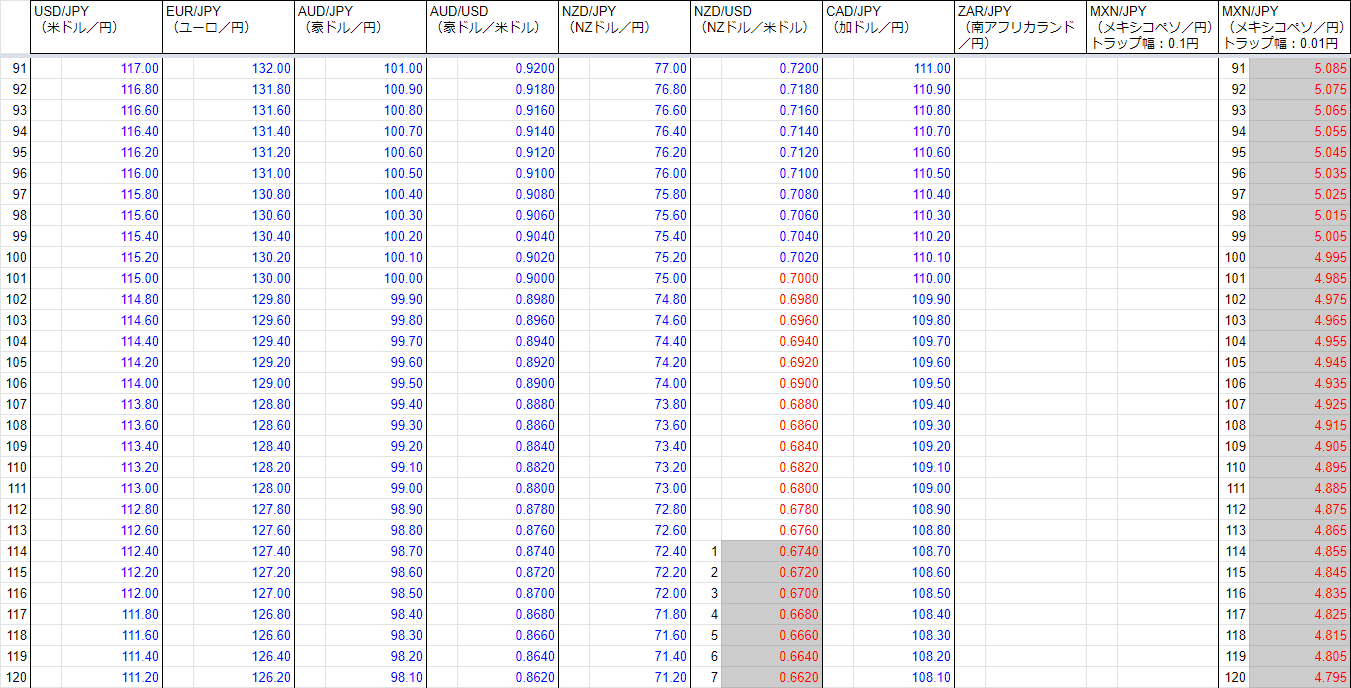The width and height of the screenshot is (1351, 688).
Task: Select AUD/USD cell 0.8620 in row 120
Action: pos(506,677)
